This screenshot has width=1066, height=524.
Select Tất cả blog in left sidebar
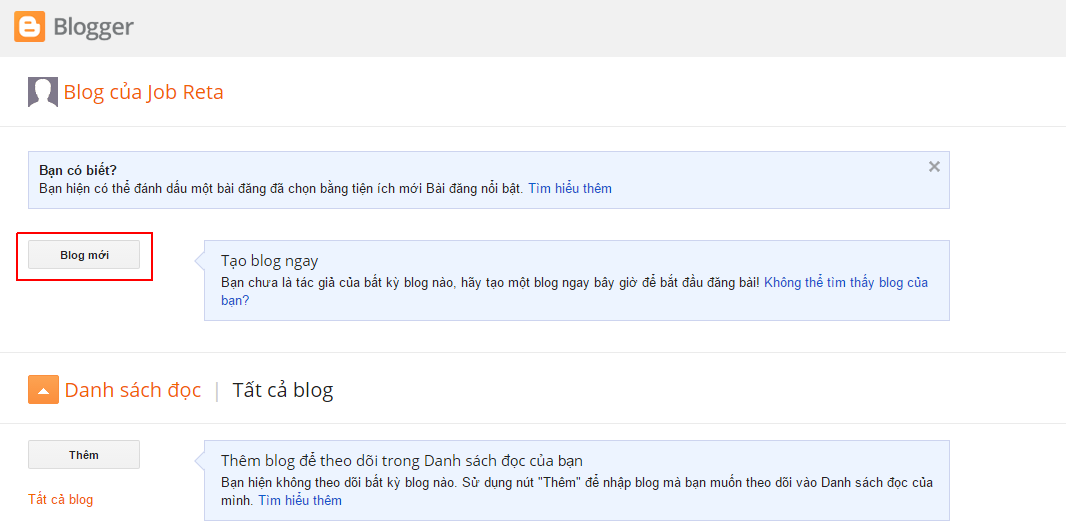61,500
